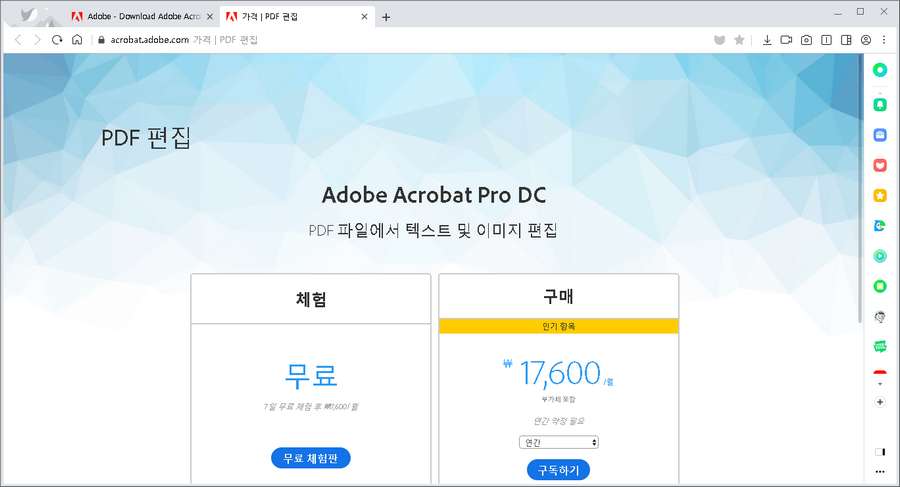Click the page vertical scrollbar thumb
The width and height of the screenshot is (900, 487).
[x=860, y=188]
